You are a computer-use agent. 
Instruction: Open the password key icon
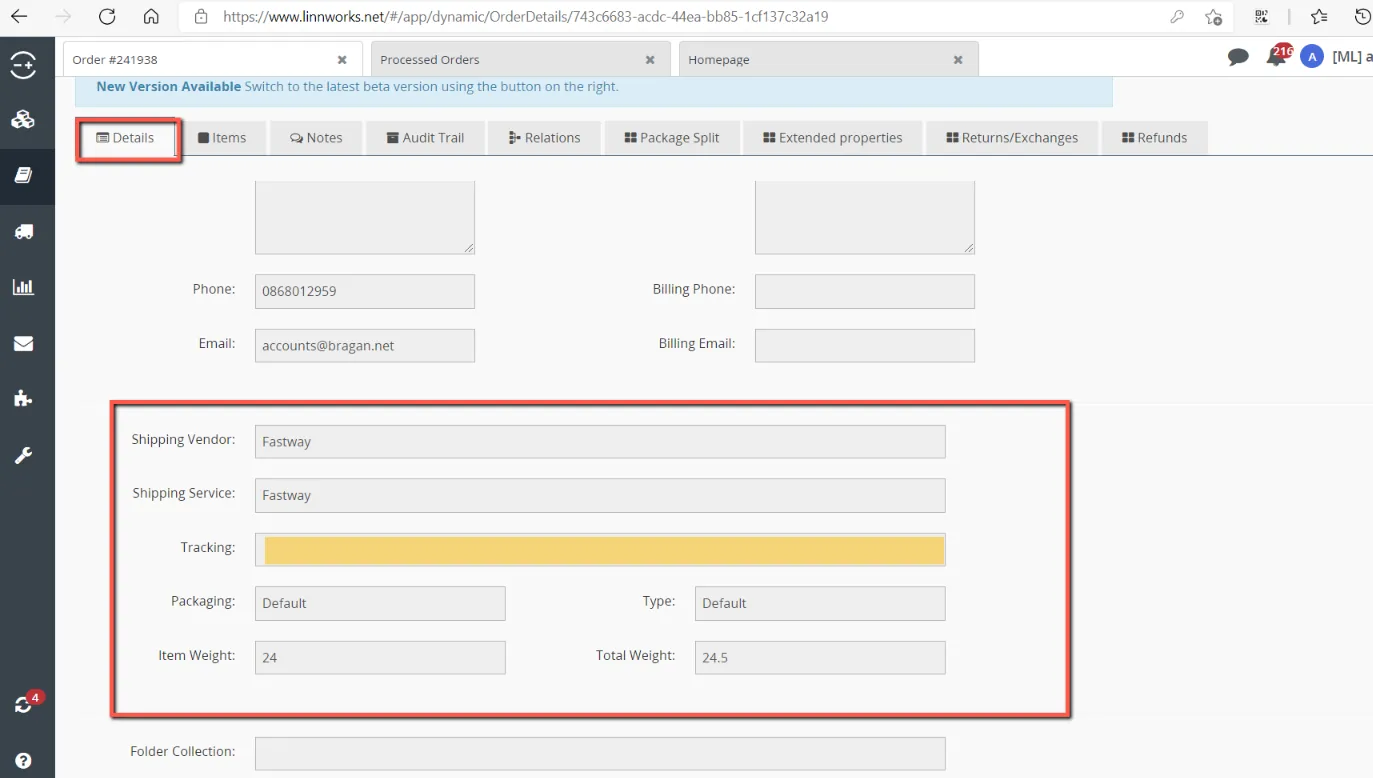click(x=1177, y=17)
